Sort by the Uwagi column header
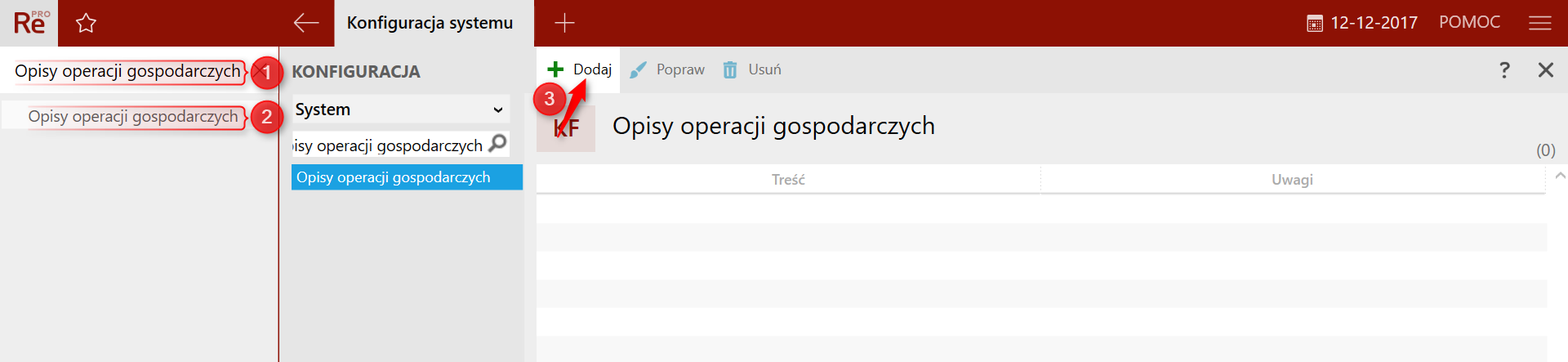Image resolution: width=1568 pixels, height=362 pixels. click(1293, 179)
